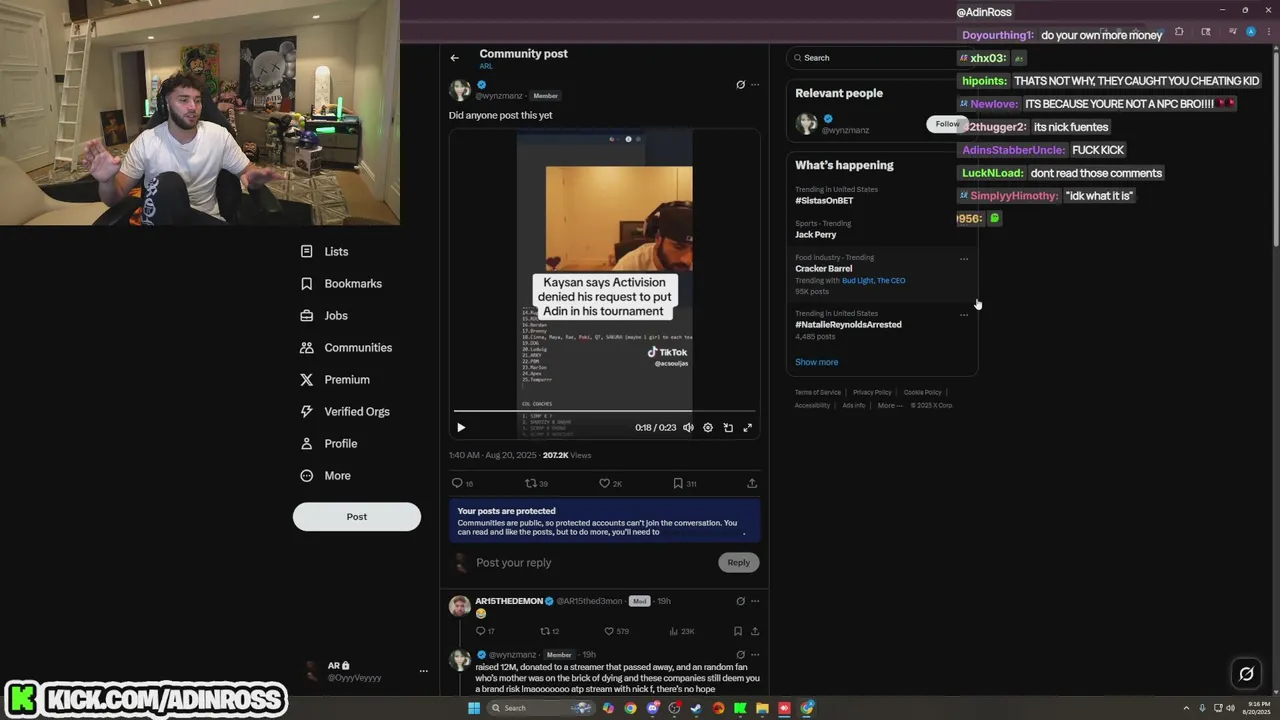
Task: Follow wynzmanz under Relevant people
Action: pyautogui.click(x=947, y=124)
